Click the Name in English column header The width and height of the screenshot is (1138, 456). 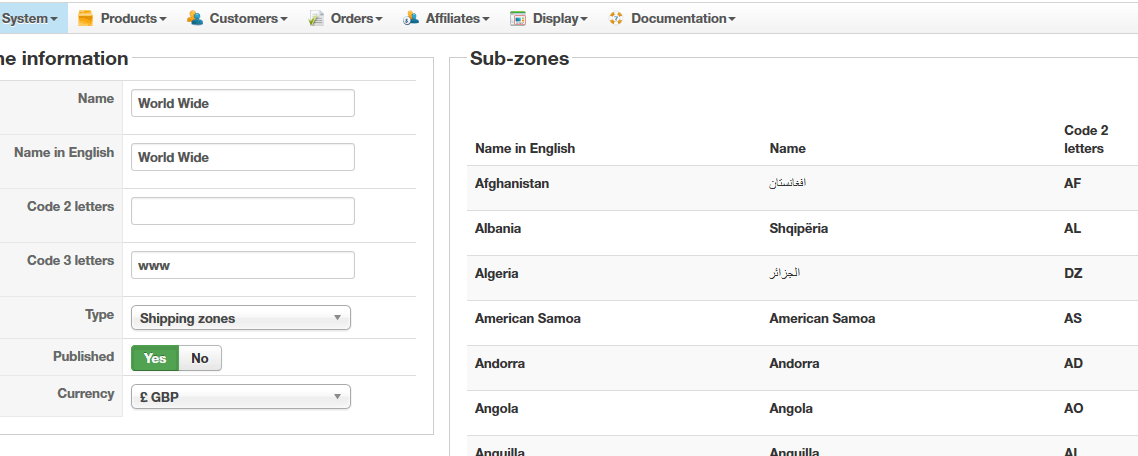point(525,148)
